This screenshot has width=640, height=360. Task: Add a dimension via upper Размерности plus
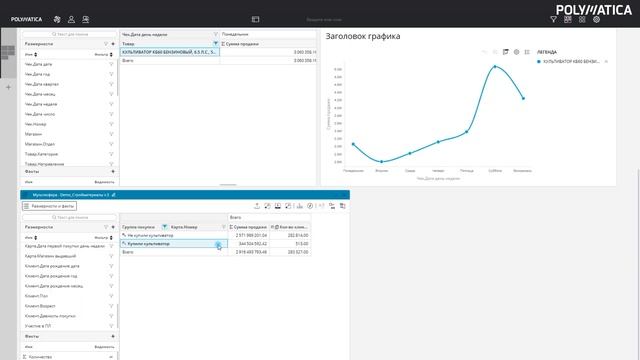tap(113, 44)
